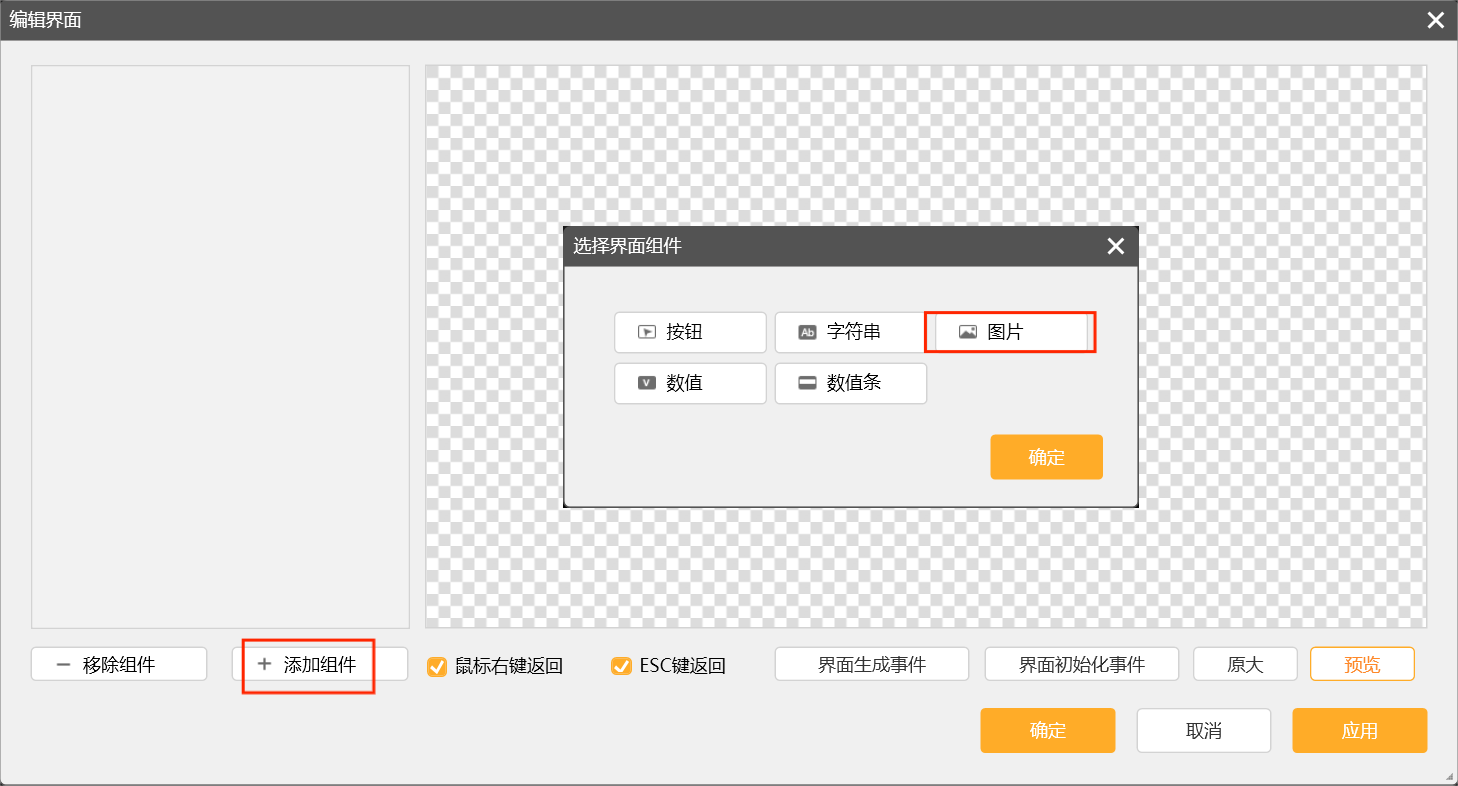Click the plus icon for 添加组件
The image size is (1458, 786).
[264, 664]
